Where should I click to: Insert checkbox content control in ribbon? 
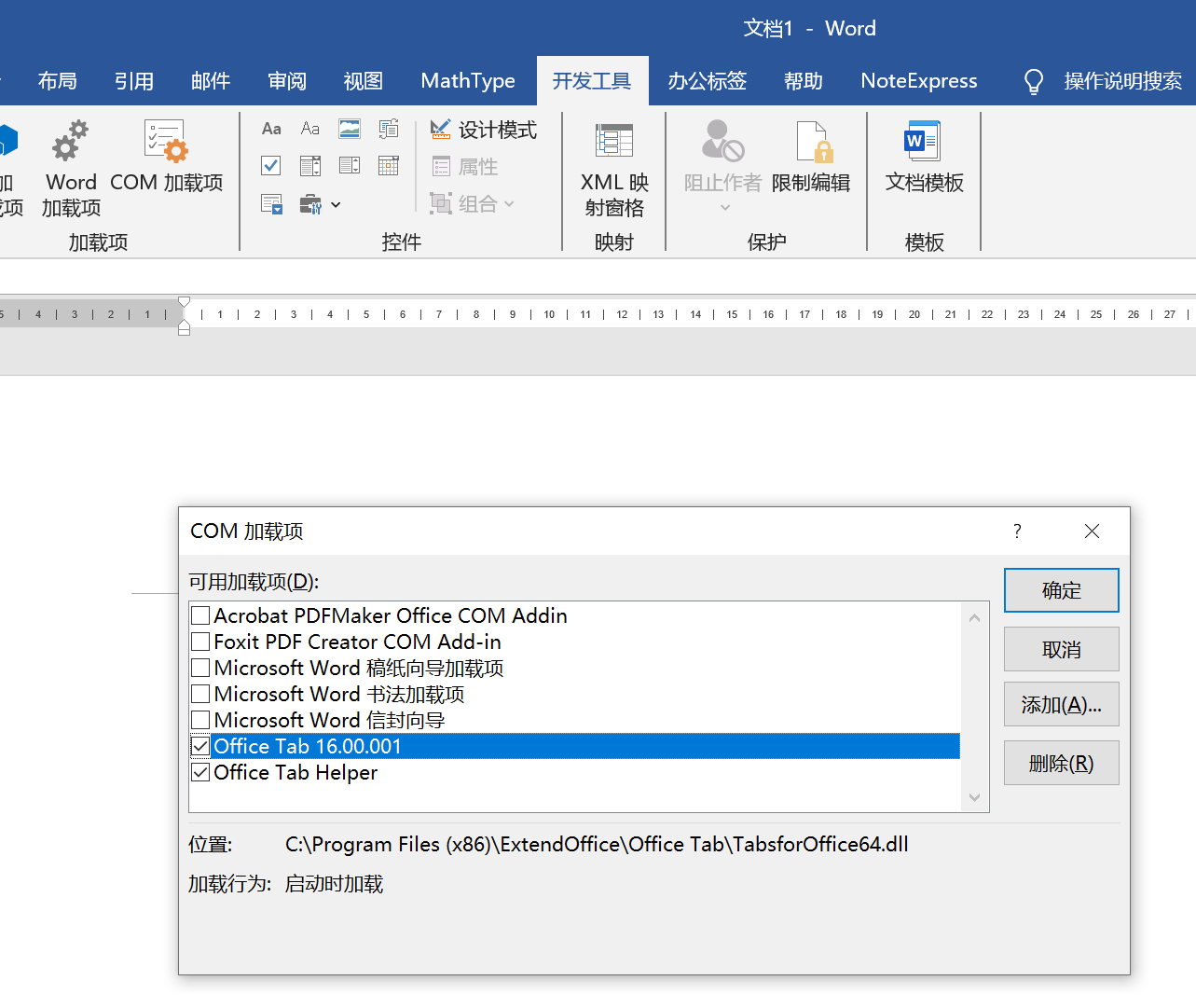click(271, 166)
